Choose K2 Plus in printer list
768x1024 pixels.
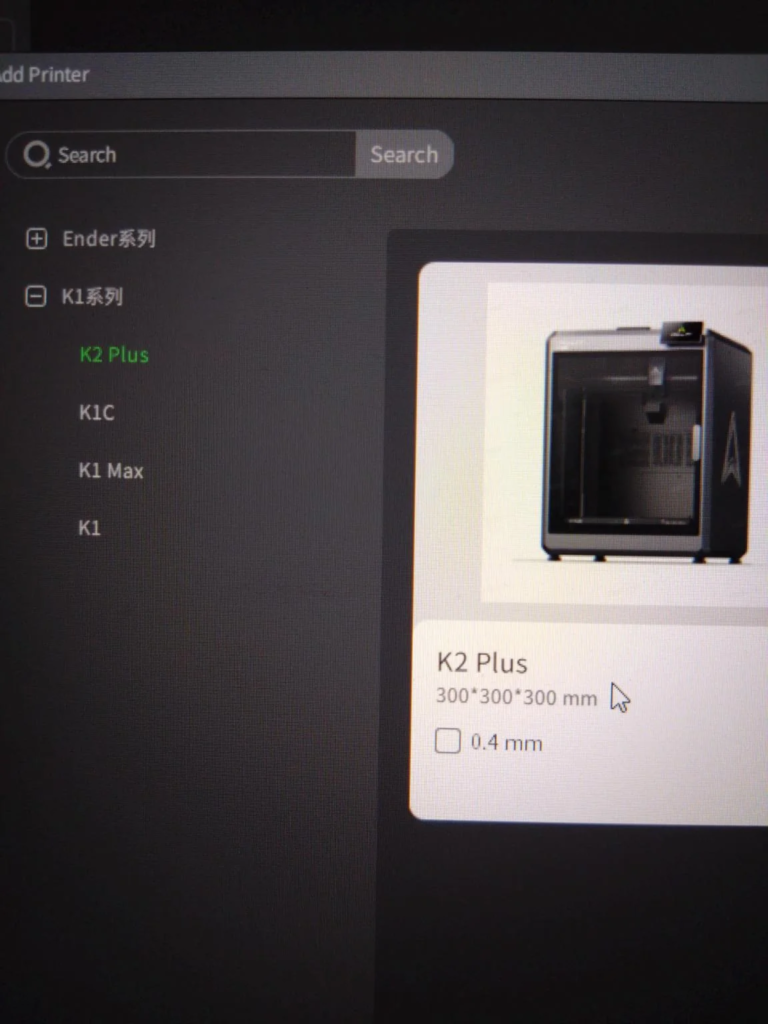[x=114, y=355]
